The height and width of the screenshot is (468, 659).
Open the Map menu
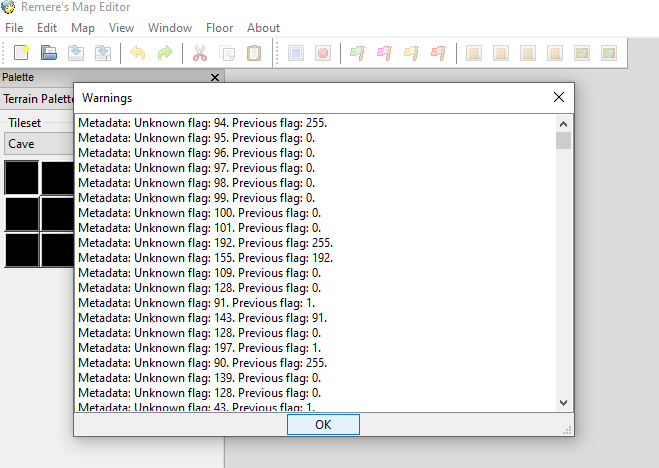83,28
